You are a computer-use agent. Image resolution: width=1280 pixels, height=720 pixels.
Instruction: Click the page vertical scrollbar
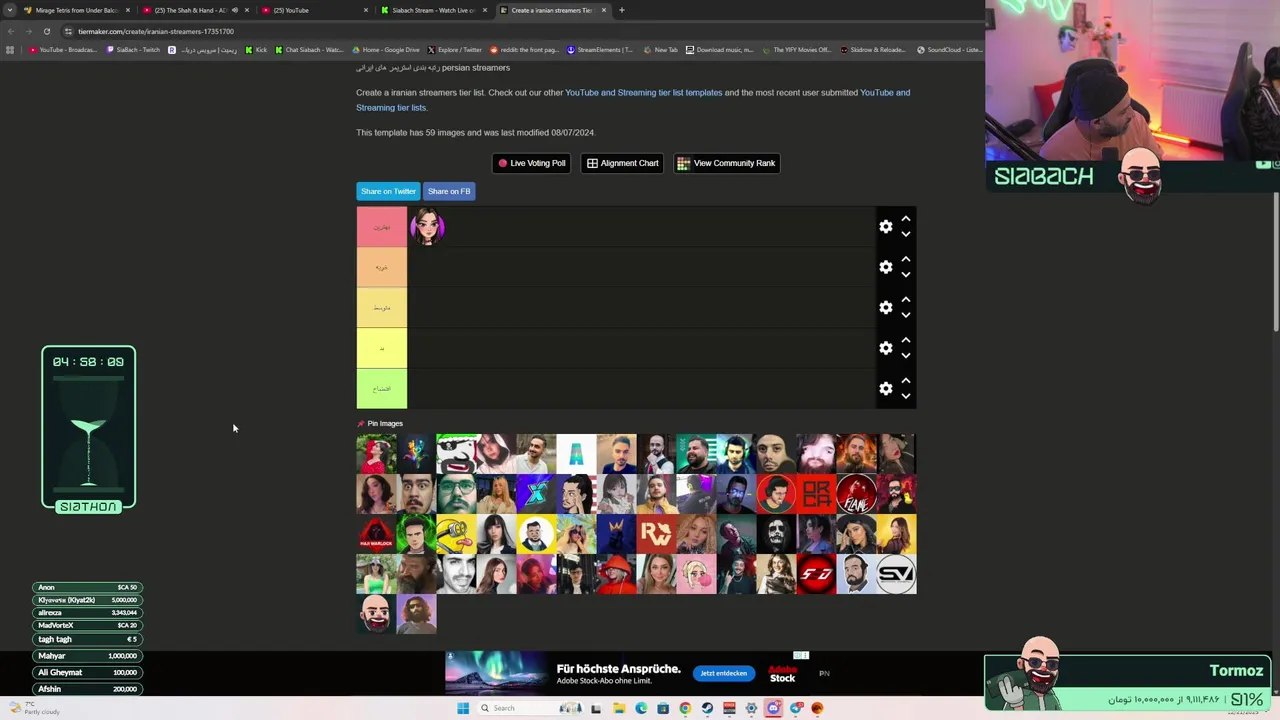(x=1275, y=260)
